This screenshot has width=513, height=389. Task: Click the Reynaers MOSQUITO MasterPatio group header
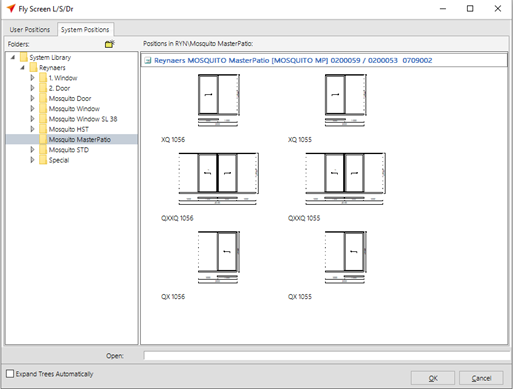coord(324,60)
